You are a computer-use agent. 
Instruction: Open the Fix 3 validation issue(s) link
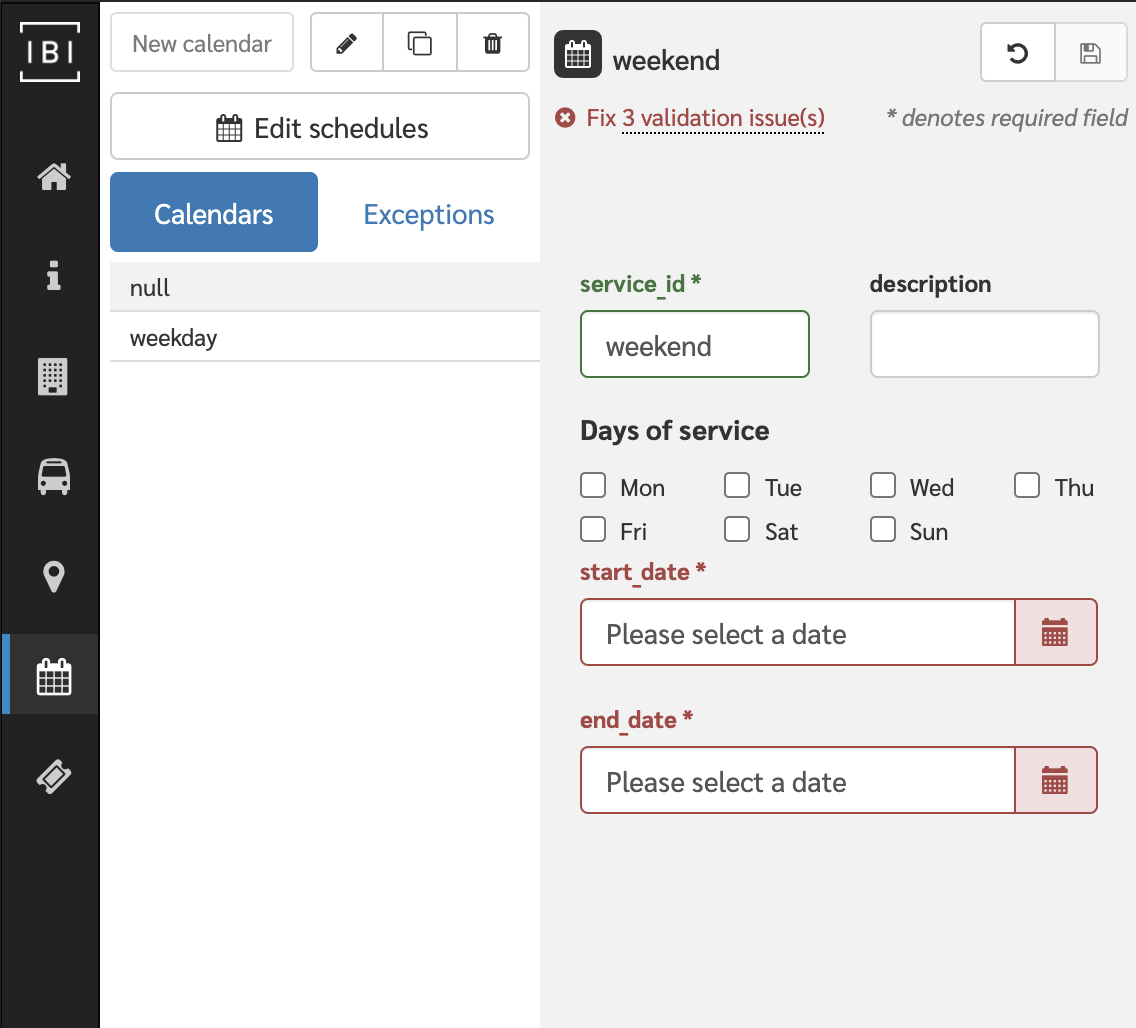click(x=706, y=117)
